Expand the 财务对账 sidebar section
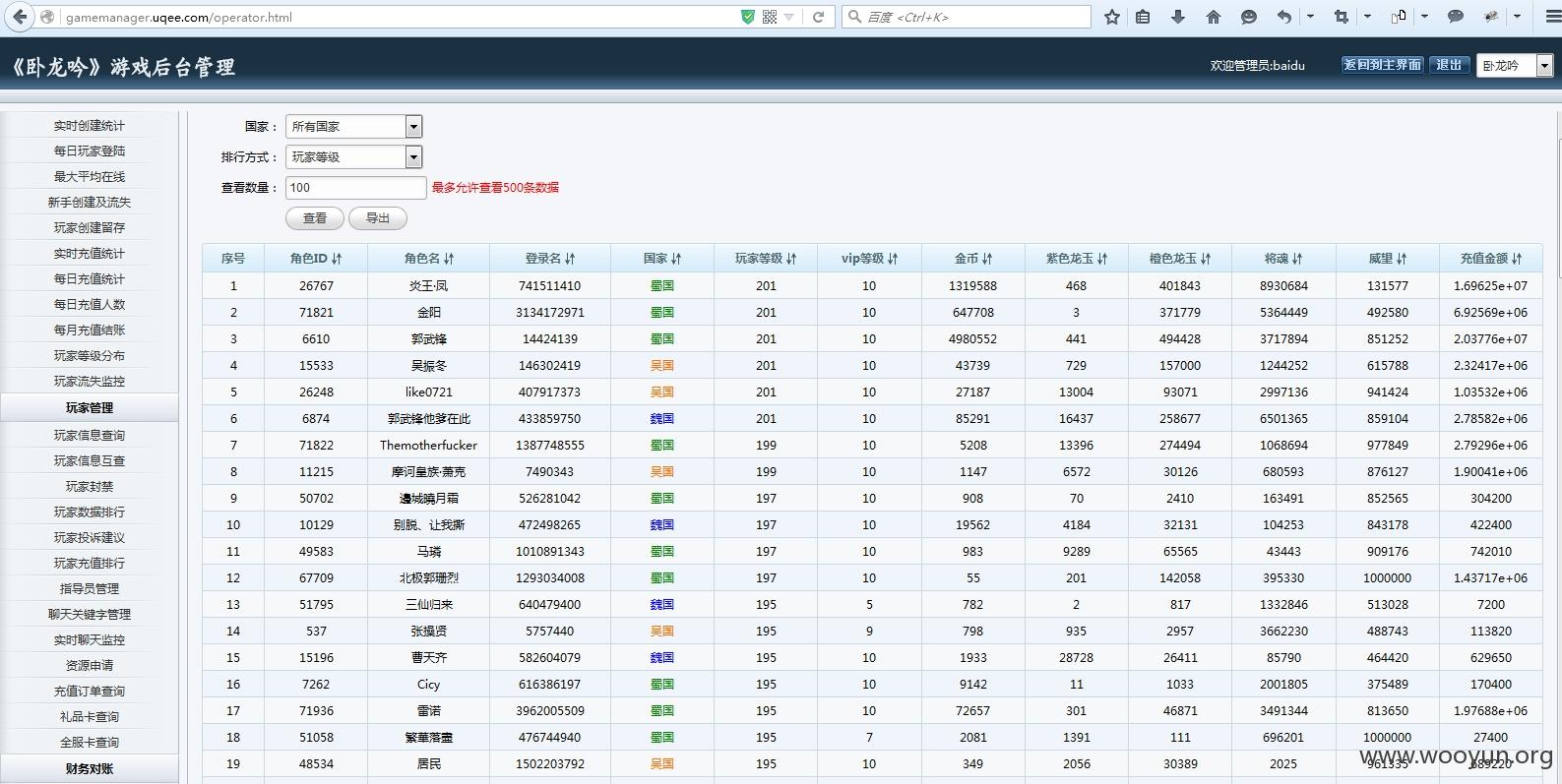The image size is (1562, 784). click(90, 768)
